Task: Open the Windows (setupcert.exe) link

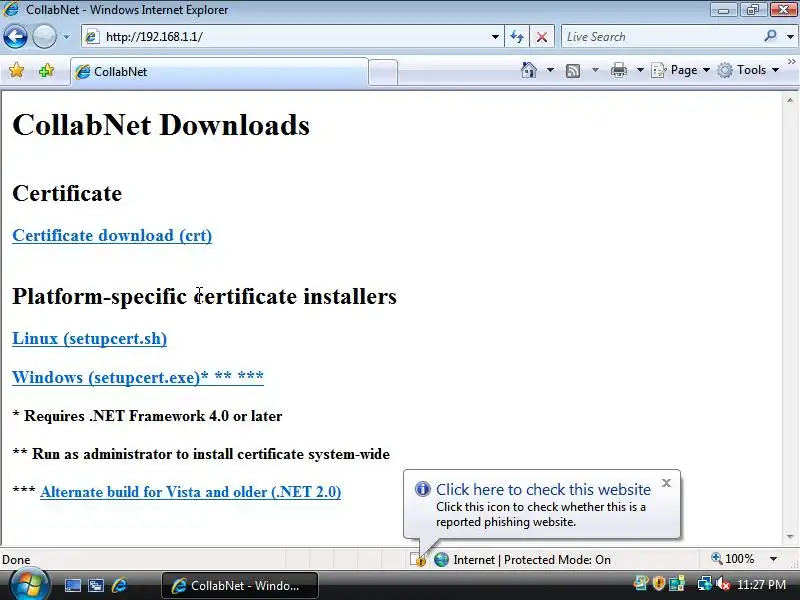Action: (138, 378)
